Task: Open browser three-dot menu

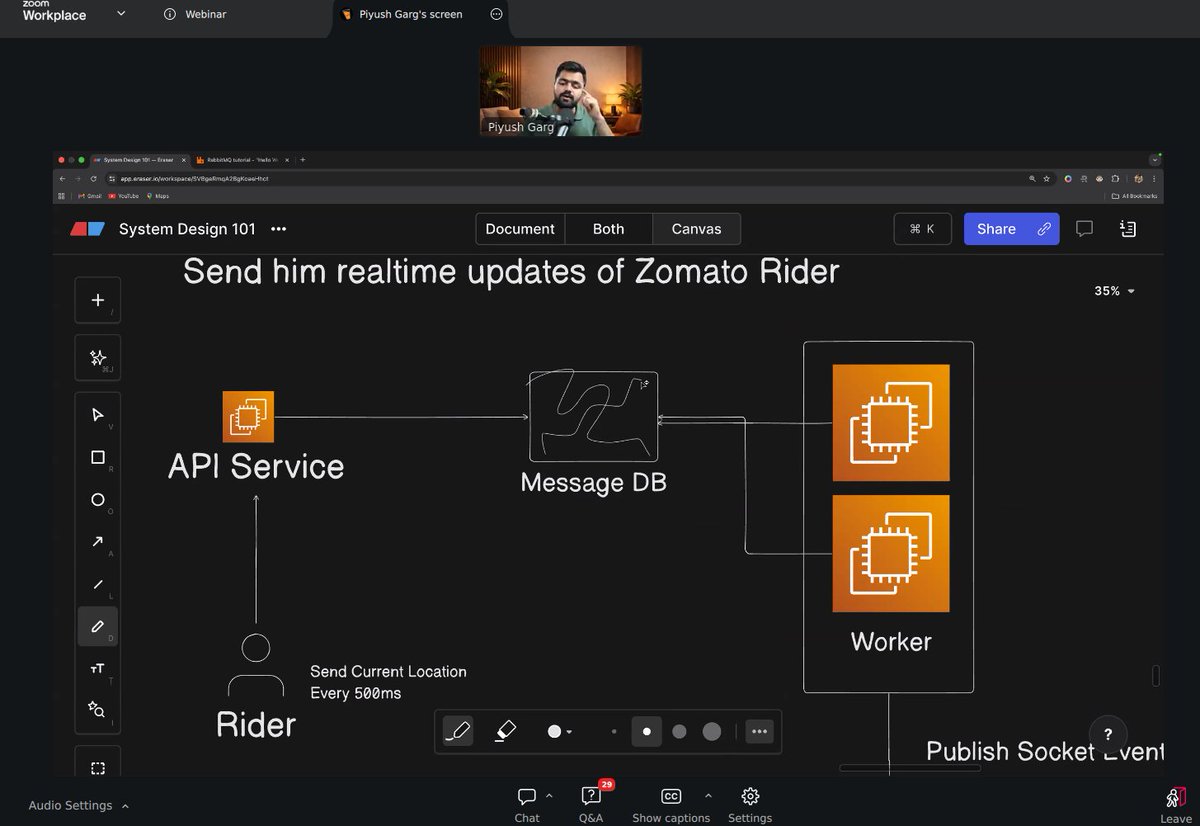Action: click(1154, 178)
